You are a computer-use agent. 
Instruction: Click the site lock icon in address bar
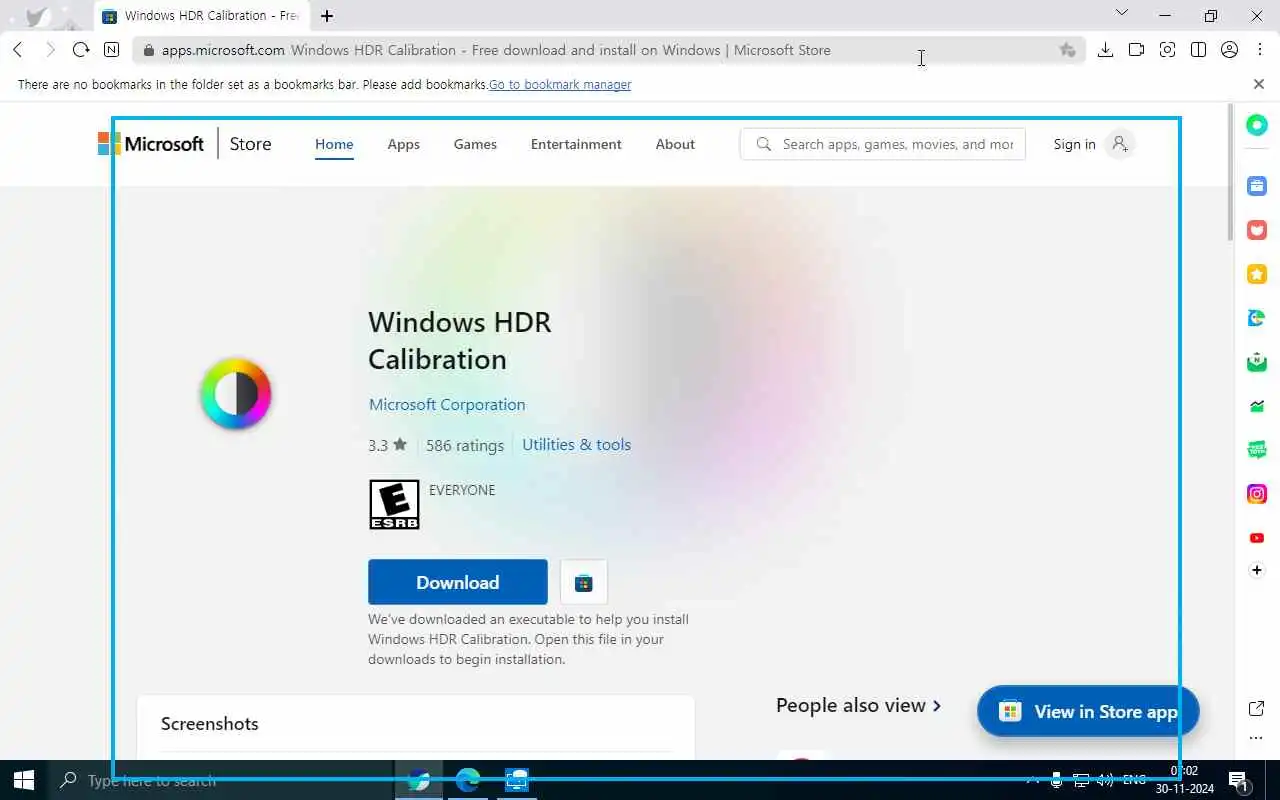(148, 50)
